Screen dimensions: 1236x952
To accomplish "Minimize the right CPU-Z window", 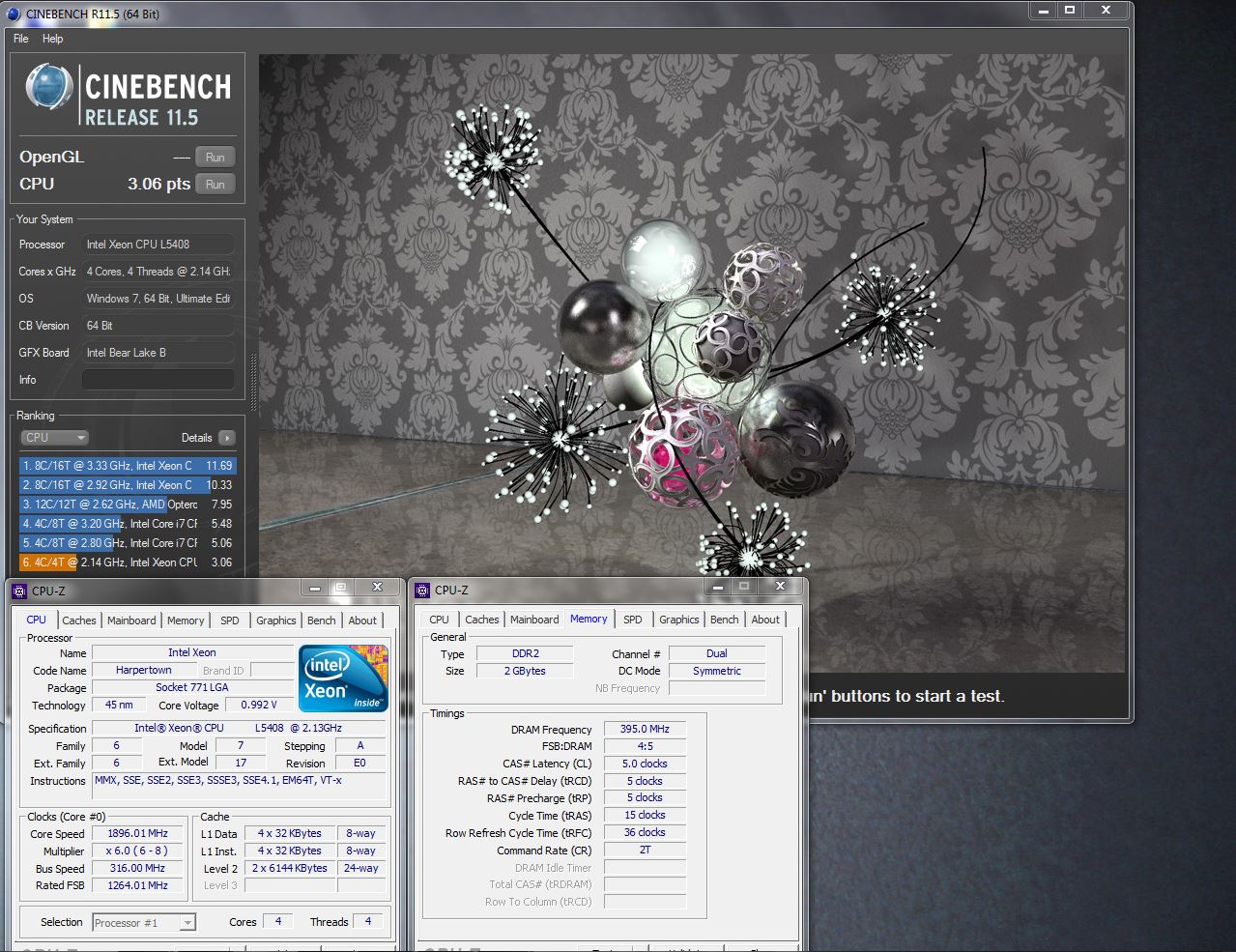I will [717, 586].
